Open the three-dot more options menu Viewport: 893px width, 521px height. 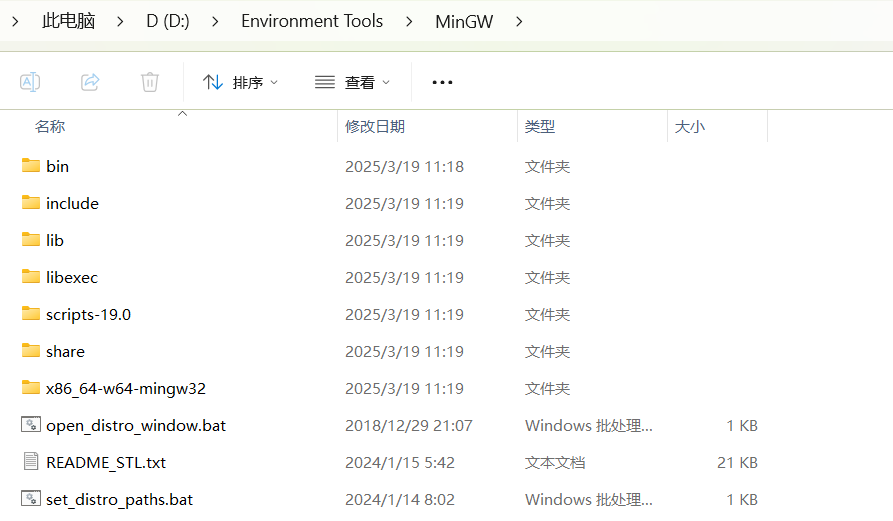(442, 82)
